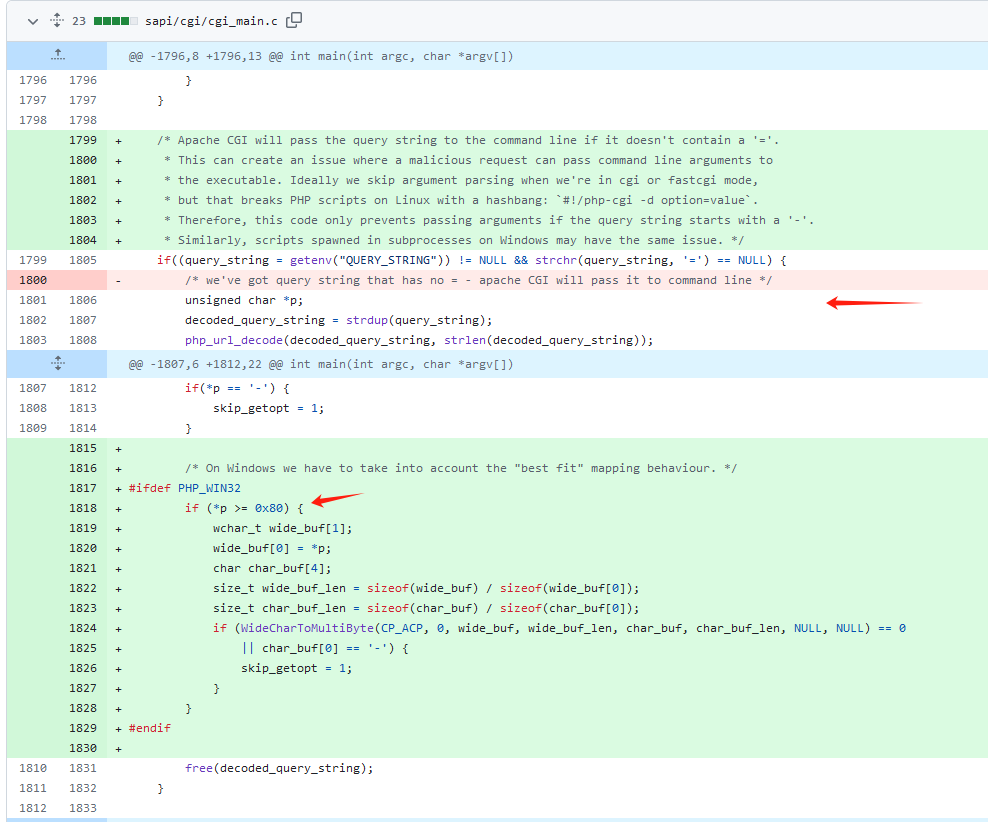
Task: Click the "QUERY_STRING" string literal
Action: pyautogui.click(x=388, y=260)
